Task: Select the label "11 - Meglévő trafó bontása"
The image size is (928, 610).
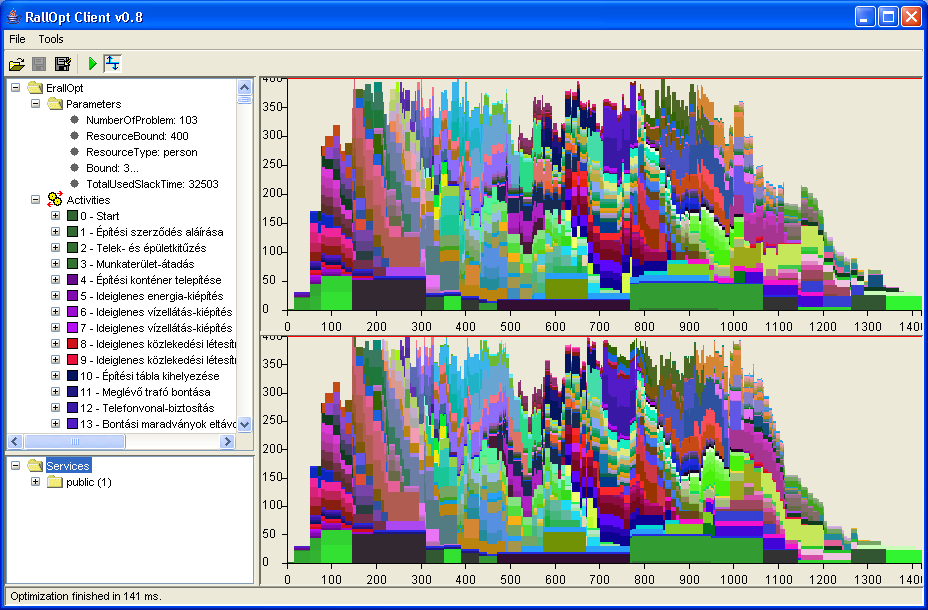Action: pos(146,392)
